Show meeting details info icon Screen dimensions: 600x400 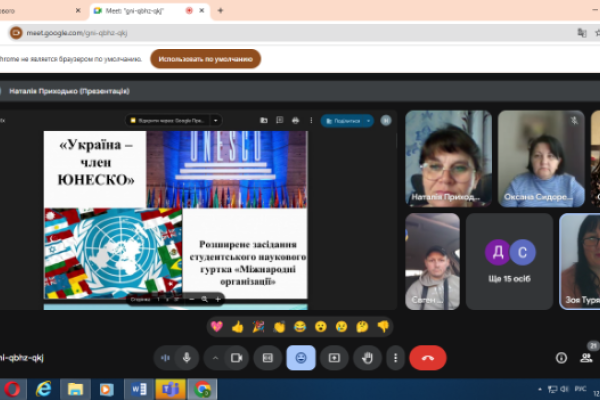(x=560, y=357)
